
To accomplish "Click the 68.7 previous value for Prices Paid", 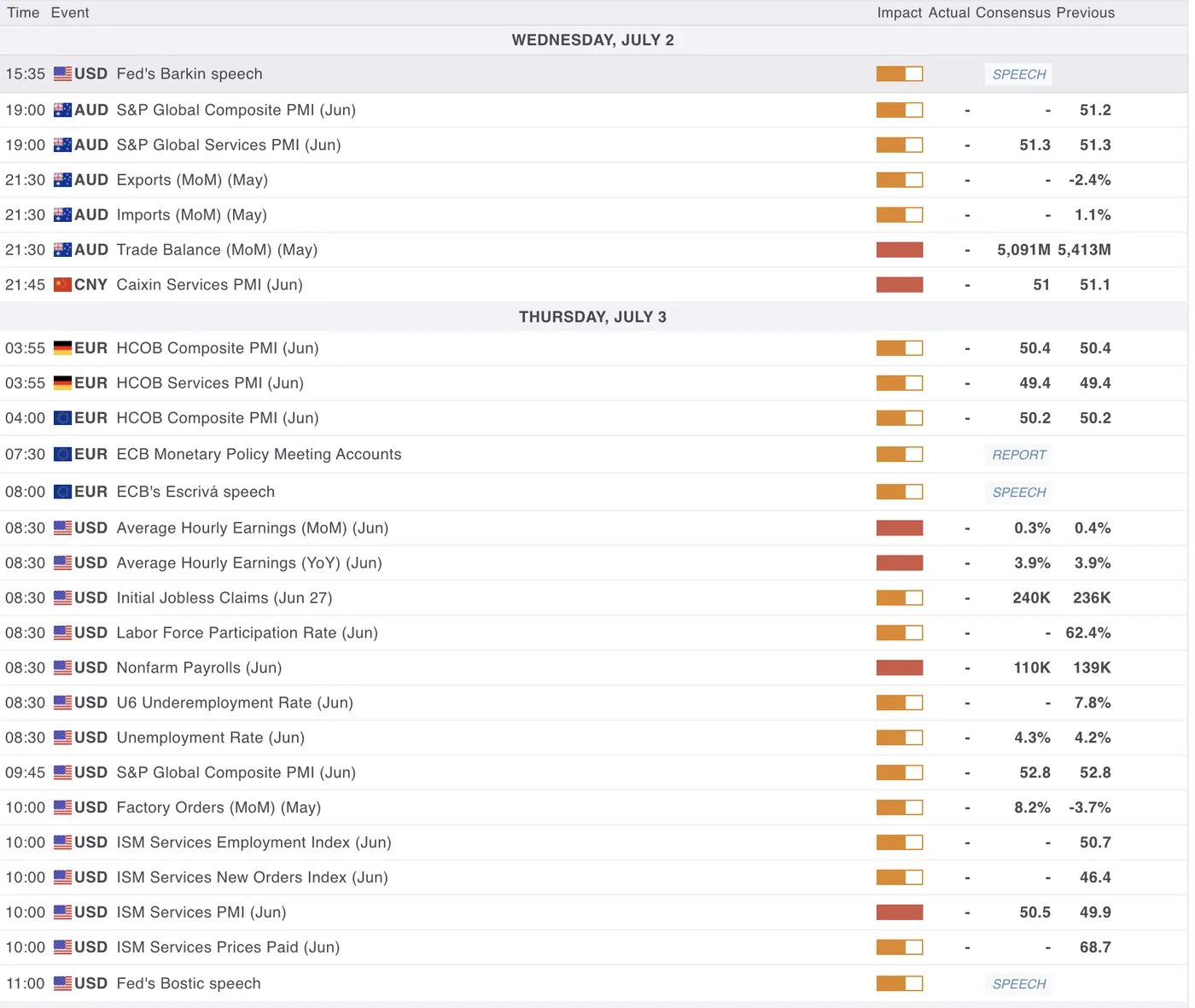I will tap(1095, 947).
